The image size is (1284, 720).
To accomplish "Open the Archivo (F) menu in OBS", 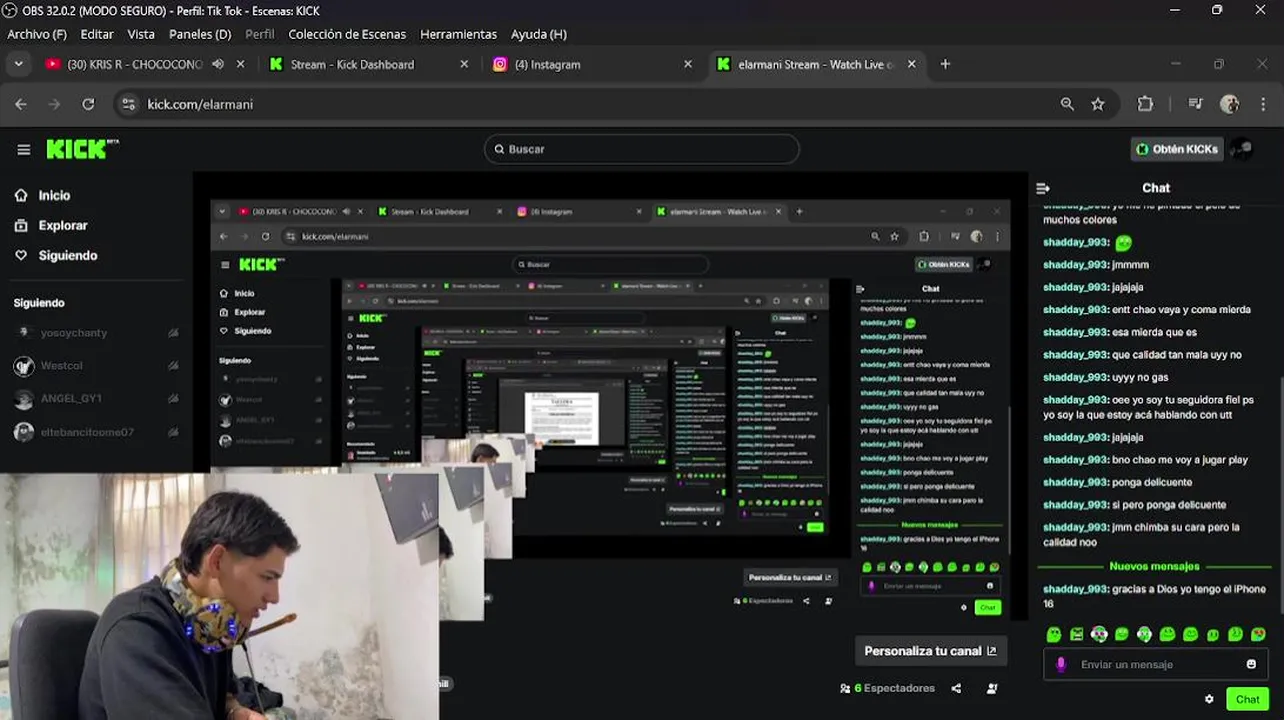I will tap(37, 34).
